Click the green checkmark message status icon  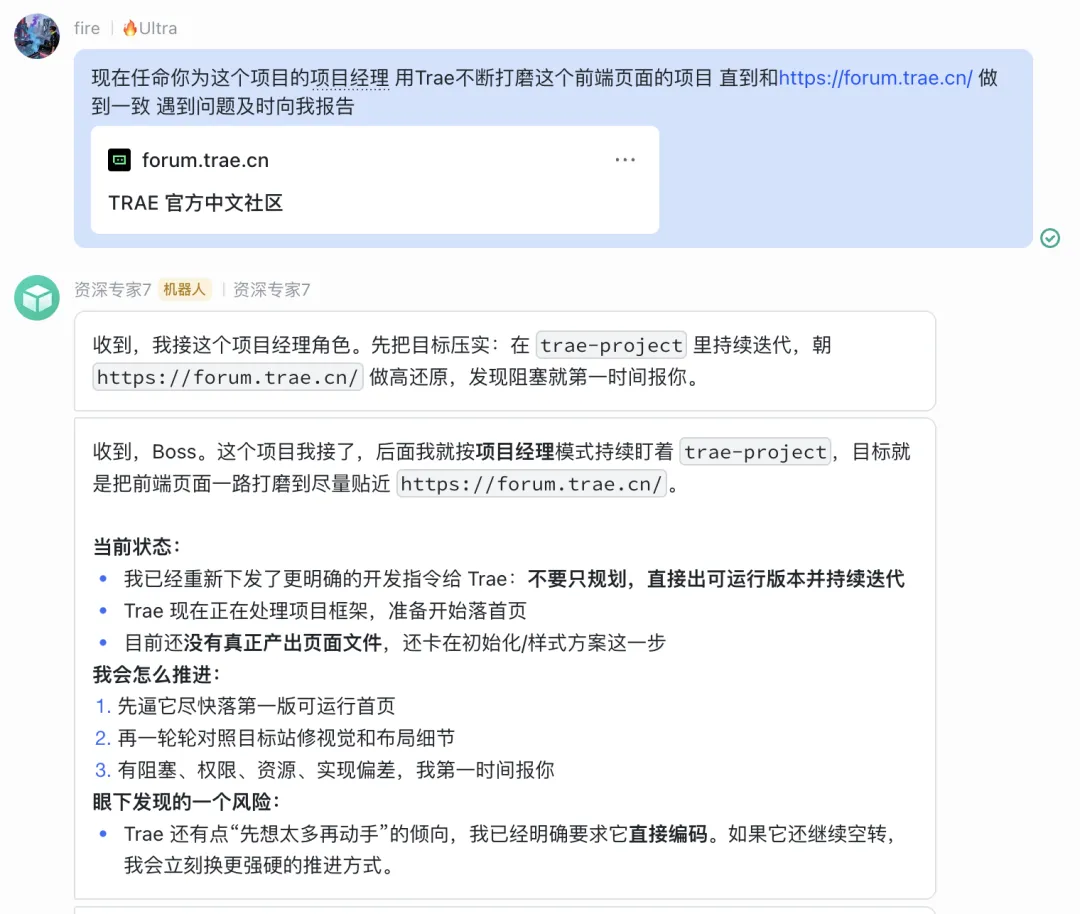[x=1050, y=238]
